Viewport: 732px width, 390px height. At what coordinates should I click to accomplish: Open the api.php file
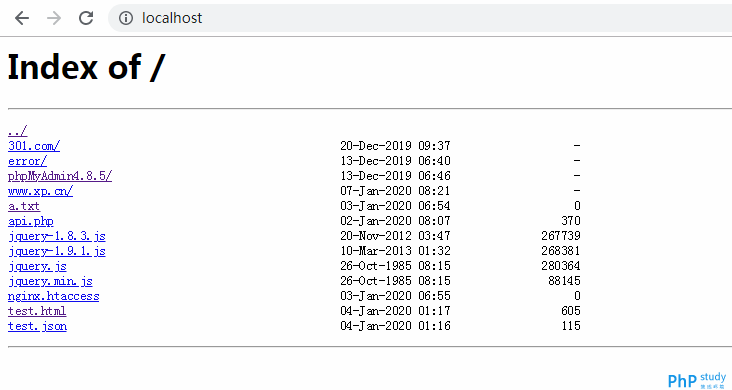[x=30, y=221]
